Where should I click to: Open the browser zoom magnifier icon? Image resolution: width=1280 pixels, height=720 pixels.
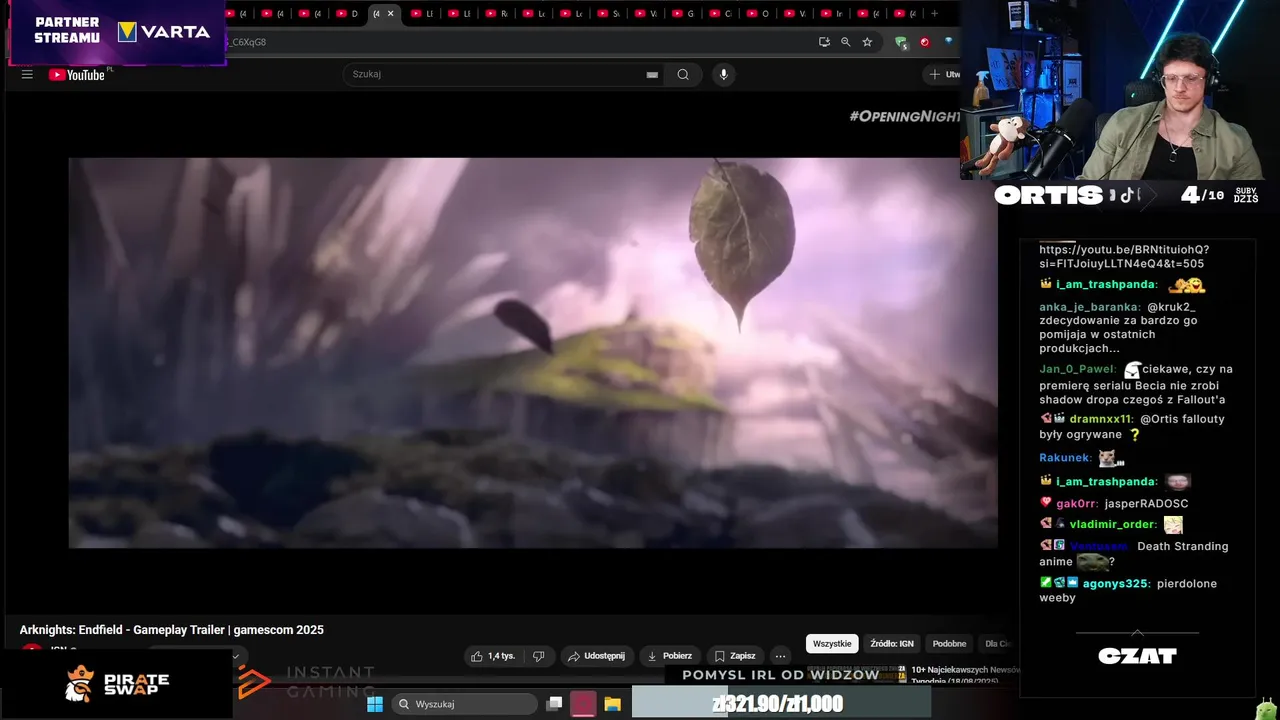click(846, 42)
